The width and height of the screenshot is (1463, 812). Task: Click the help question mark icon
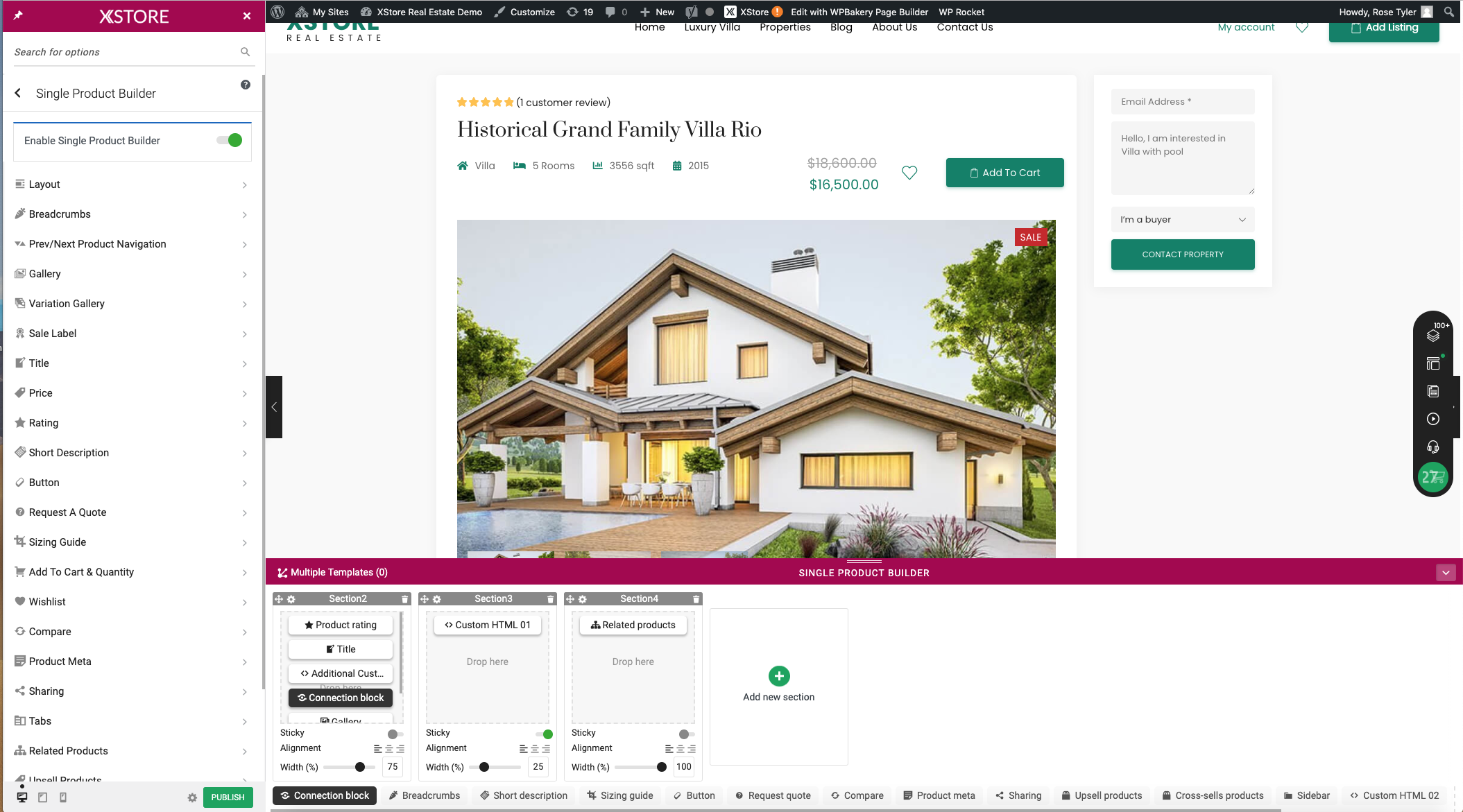tap(246, 85)
